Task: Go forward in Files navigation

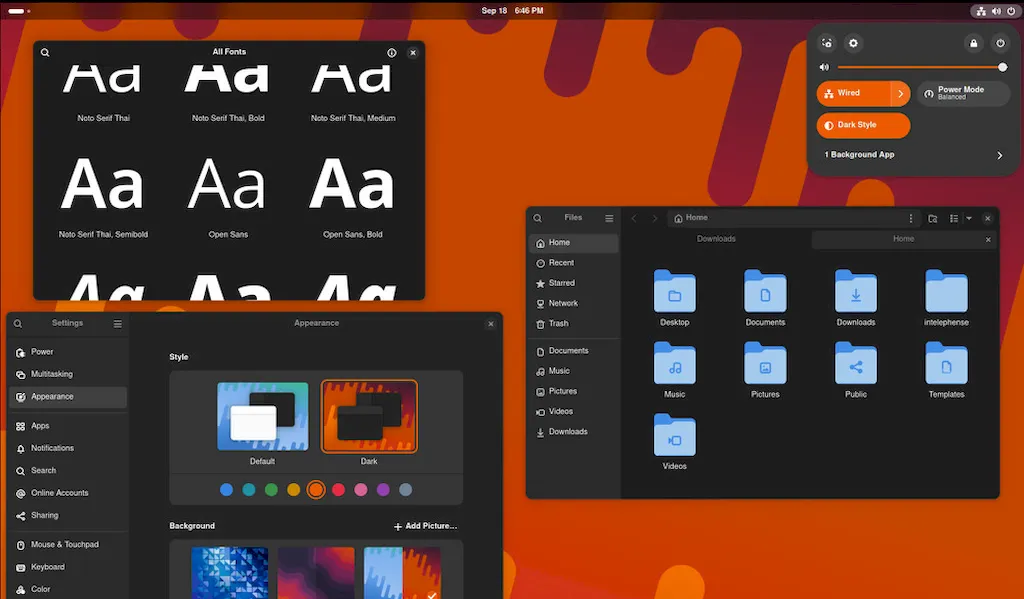Action: pyautogui.click(x=654, y=218)
